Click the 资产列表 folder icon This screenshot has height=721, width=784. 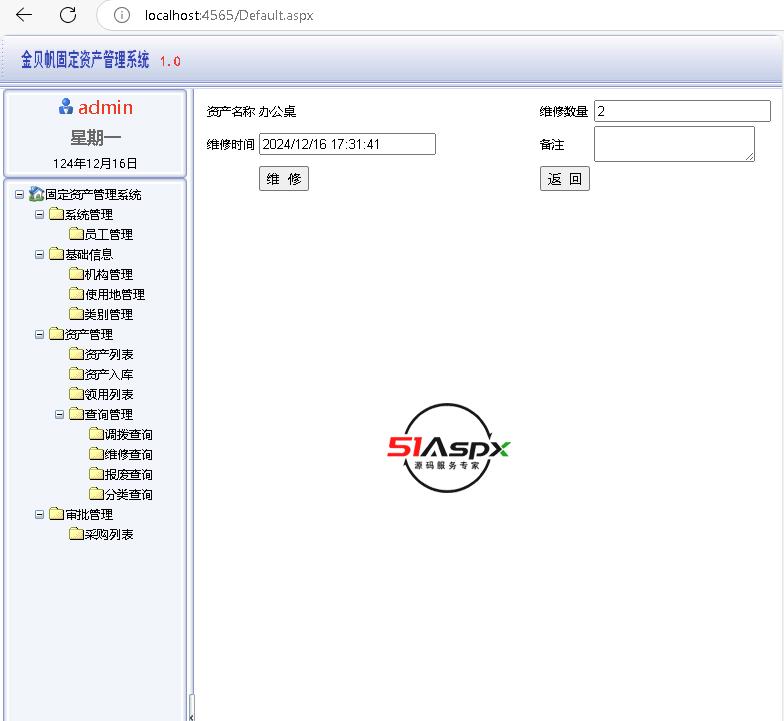click(76, 354)
